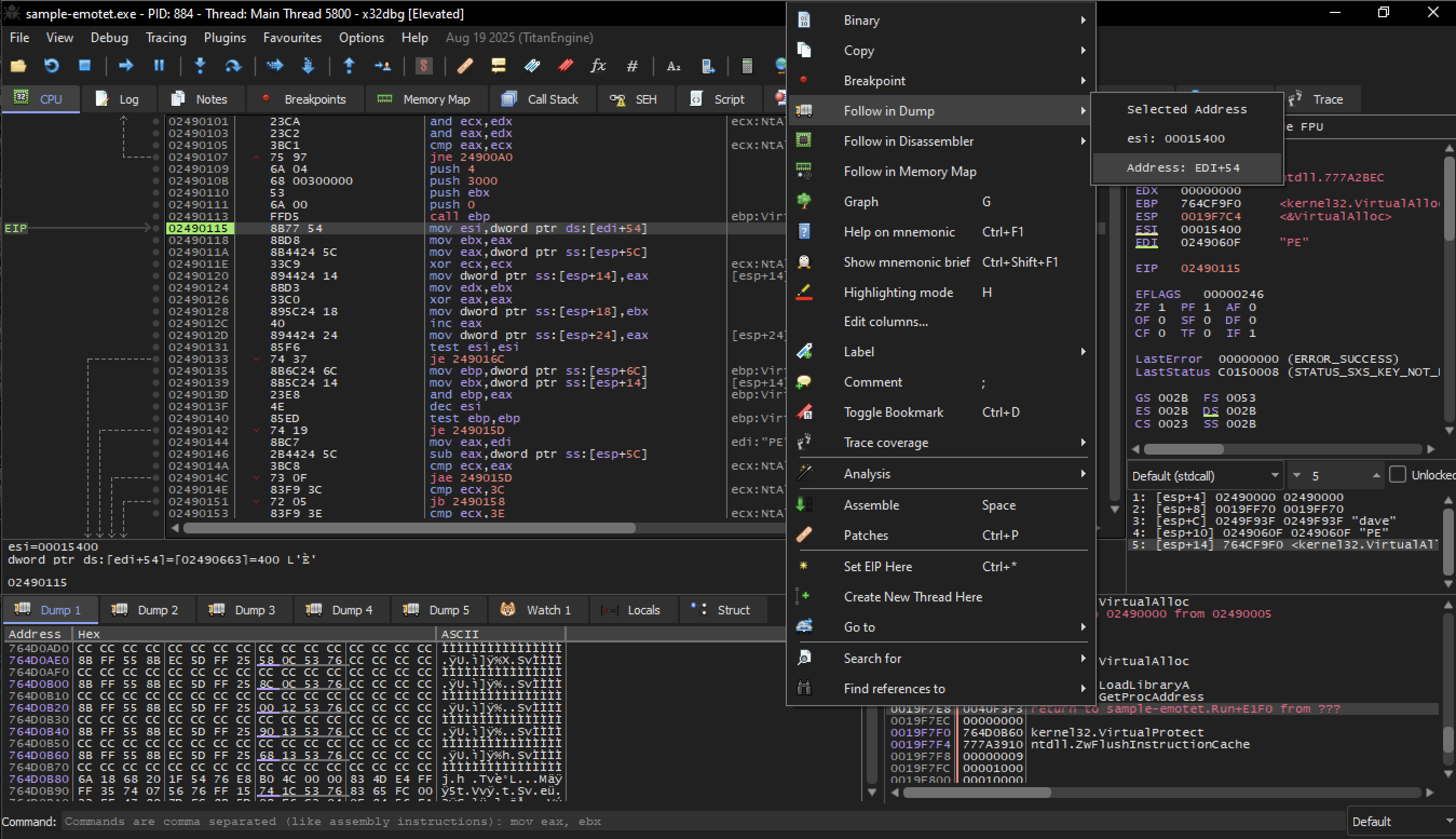Click the command input field
Image resolution: width=1456 pixels, height=839 pixels.
pyautogui.click(x=703, y=821)
